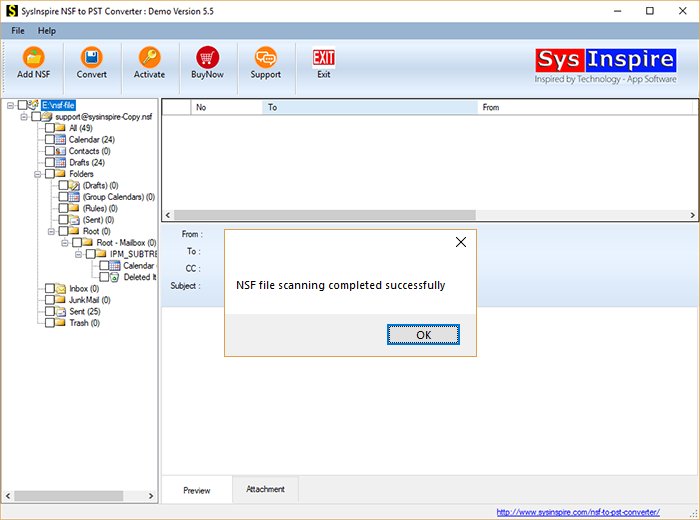700x520 pixels.
Task: Click the Drafts (24) folder icon
Action: click(60, 162)
